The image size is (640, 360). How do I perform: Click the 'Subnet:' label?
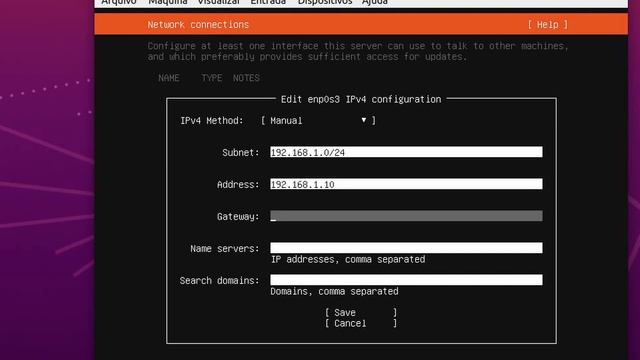(241, 153)
